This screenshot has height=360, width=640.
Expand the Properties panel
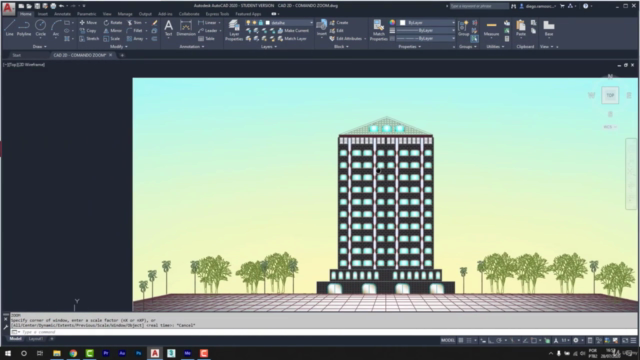pyautogui.click(x=409, y=47)
